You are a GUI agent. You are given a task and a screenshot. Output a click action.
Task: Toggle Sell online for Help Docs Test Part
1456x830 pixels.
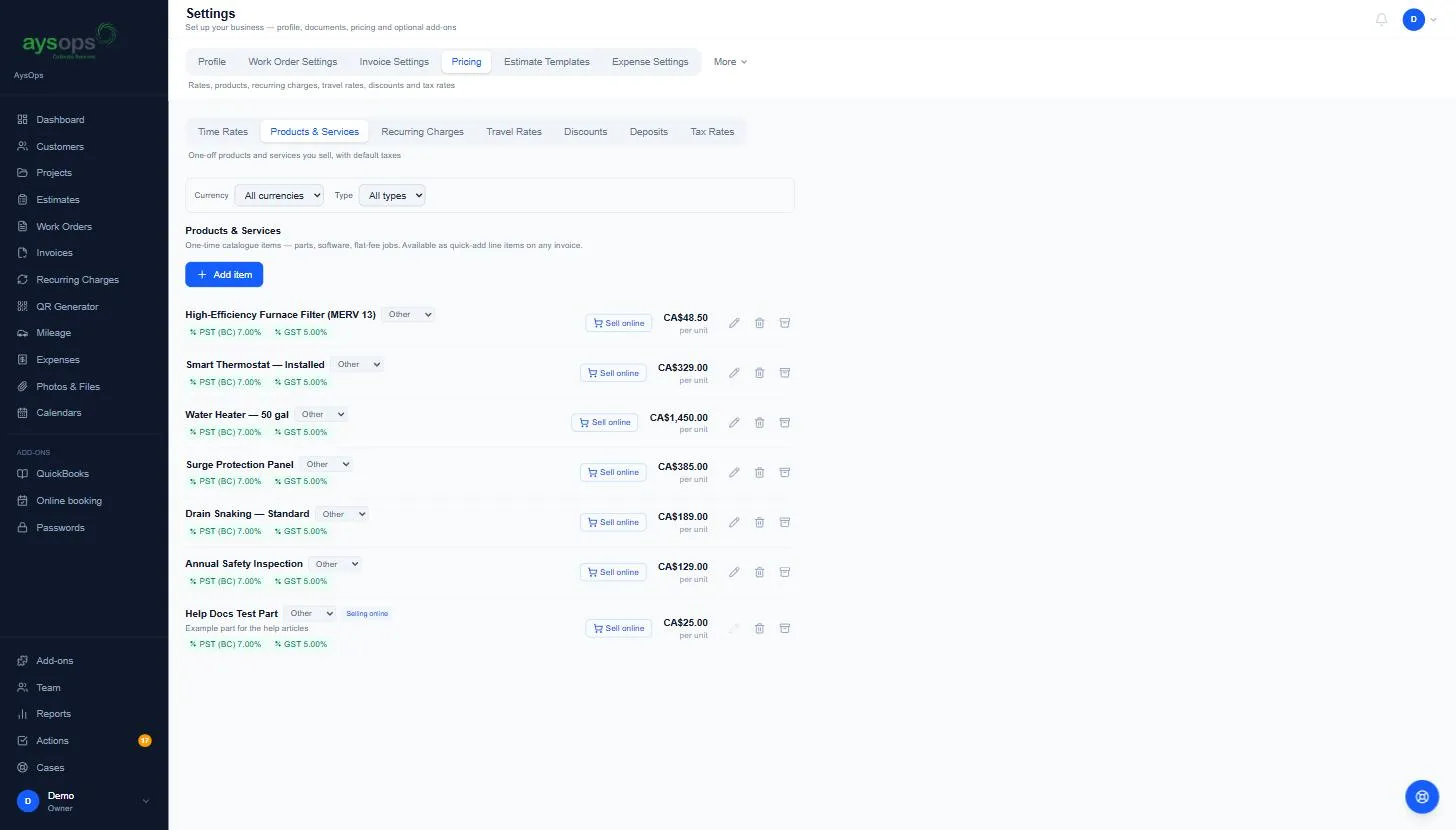coord(619,629)
